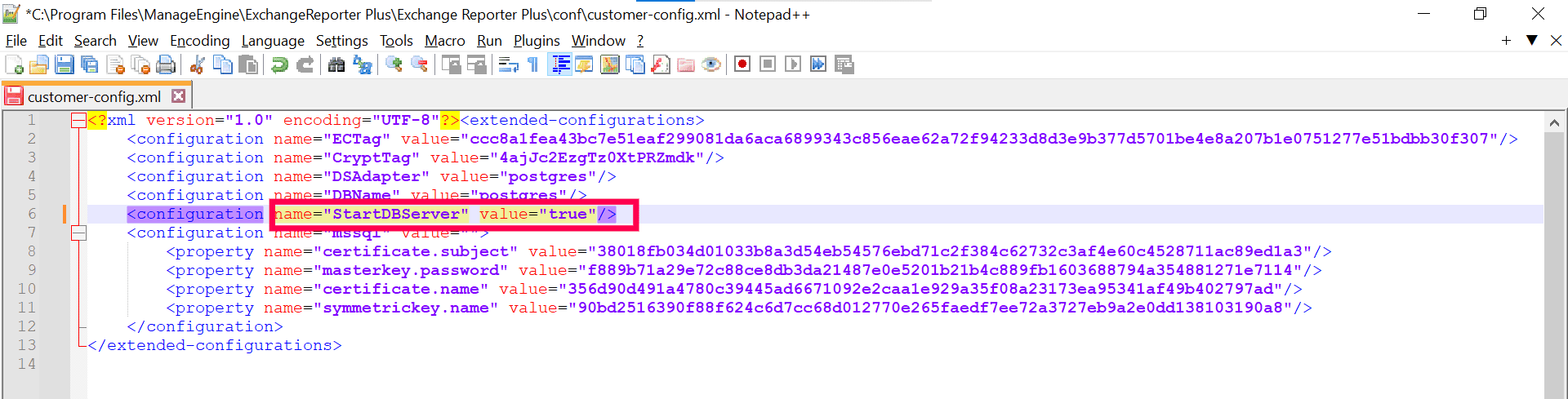This screenshot has width=1568, height=399.
Task: Open the Function List icon
Action: tap(661, 64)
